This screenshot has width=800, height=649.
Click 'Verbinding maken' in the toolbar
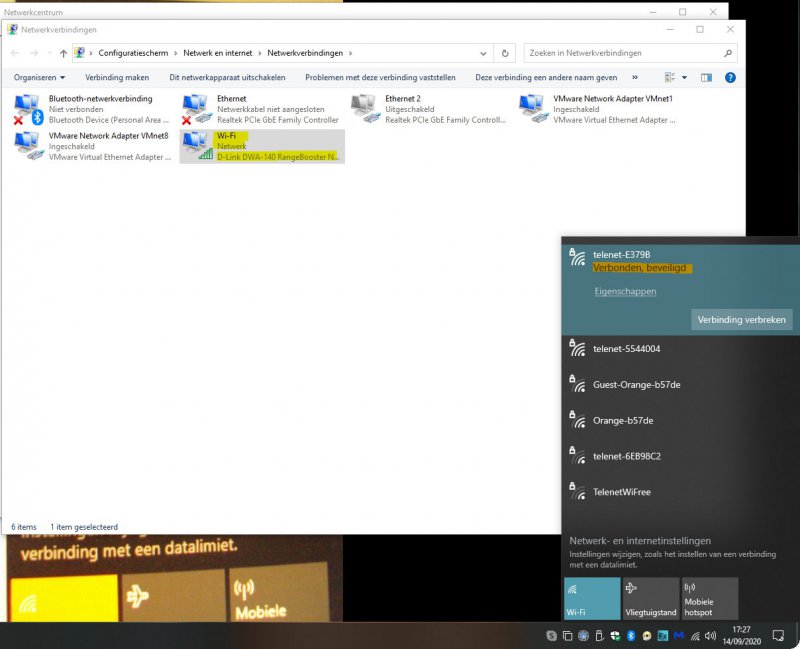pyautogui.click(x=117, y=77)
